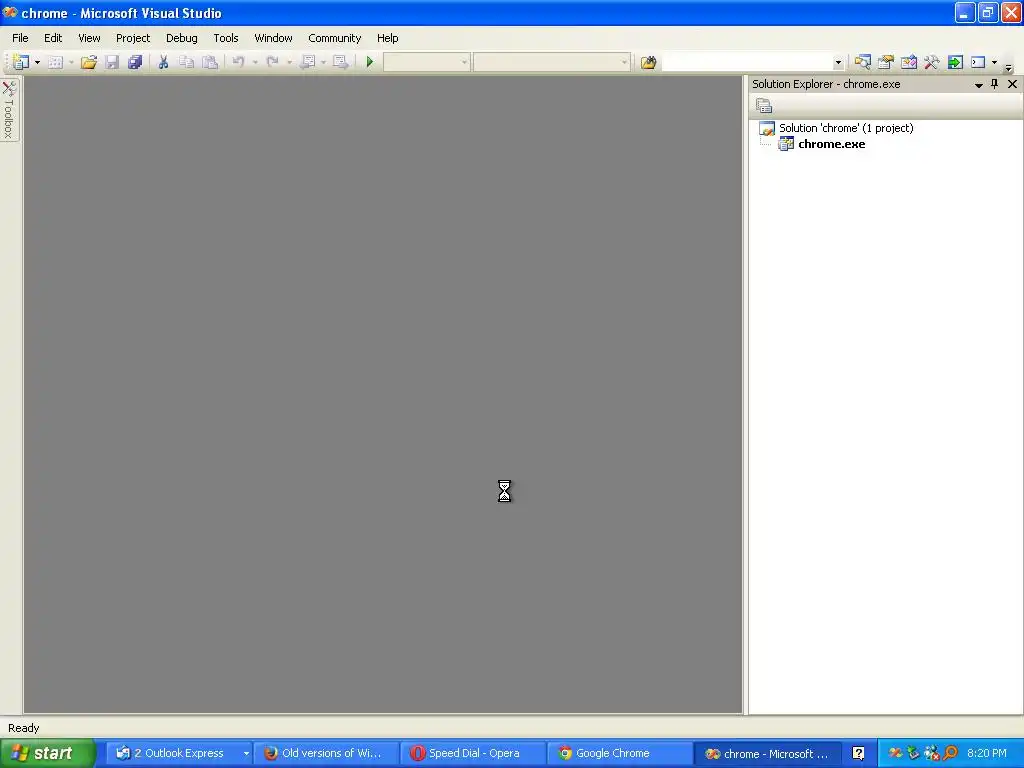Open the Tools menu
Viewport: 1024px width, 768px height.
(x=226, y=38)
